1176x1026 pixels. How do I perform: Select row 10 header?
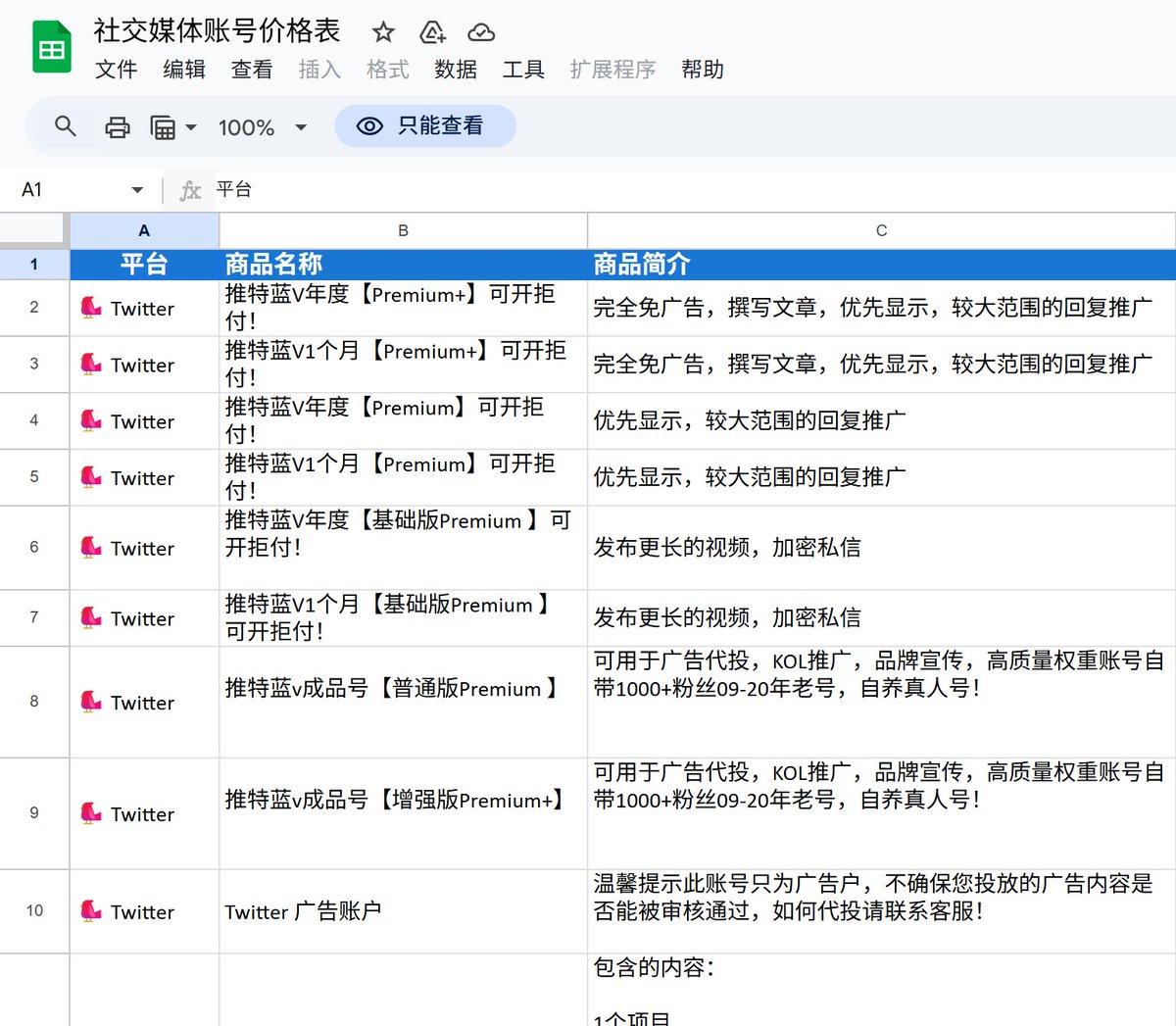coord(34,911)
